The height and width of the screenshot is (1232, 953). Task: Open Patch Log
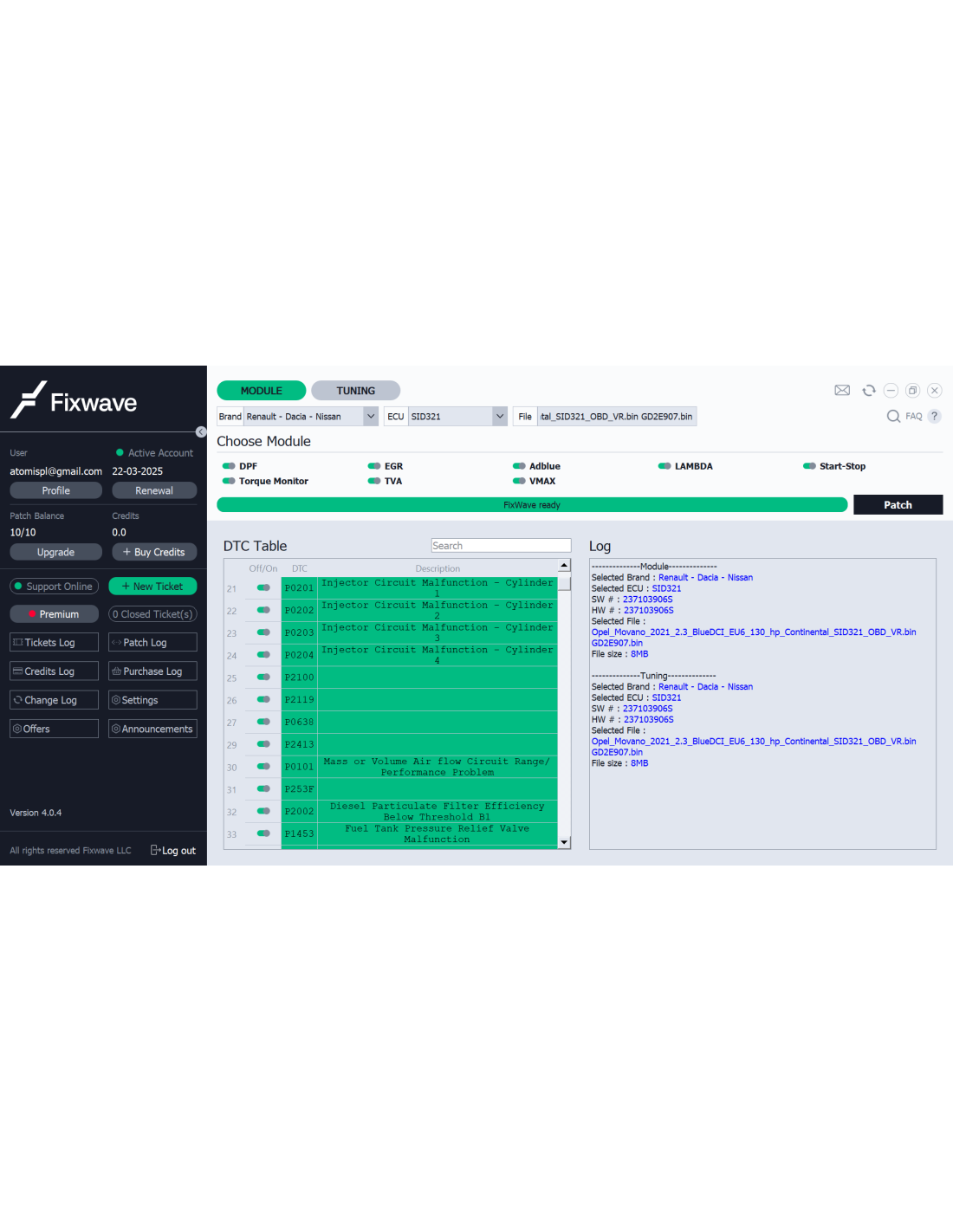point(152,642)
